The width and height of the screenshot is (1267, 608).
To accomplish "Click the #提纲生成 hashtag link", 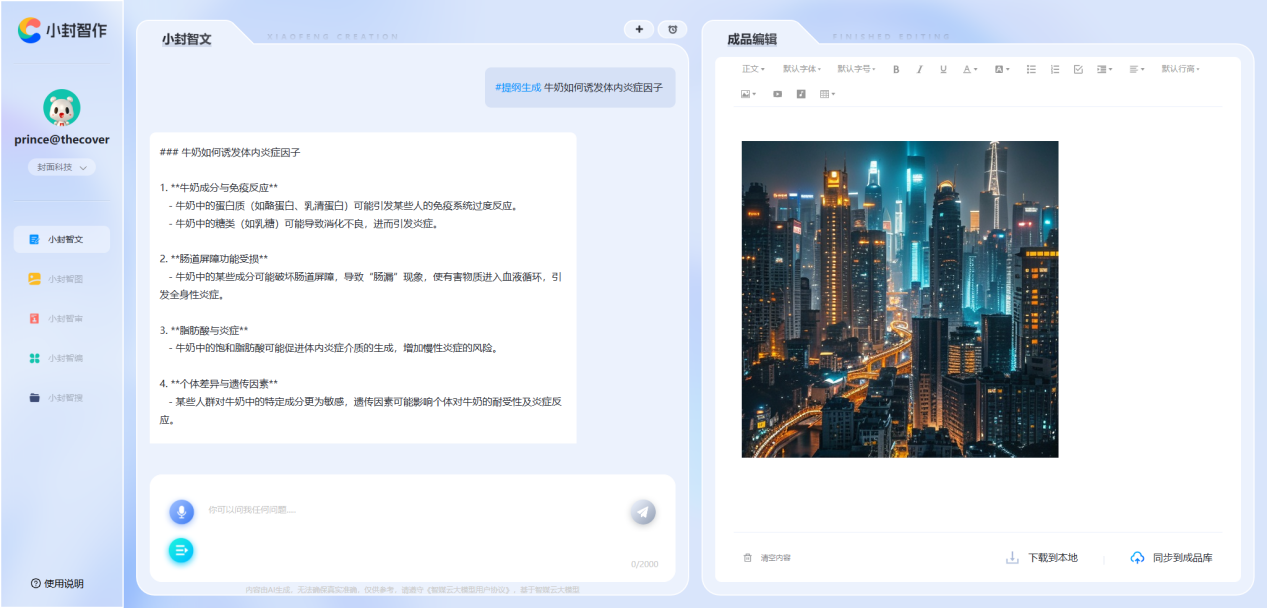I will click(518, 88).
